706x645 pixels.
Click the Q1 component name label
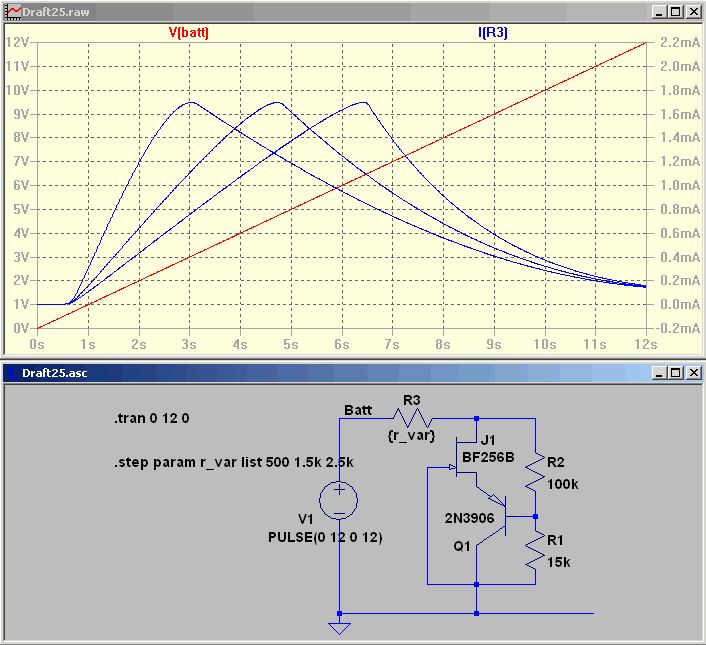(x=462, y=546)
